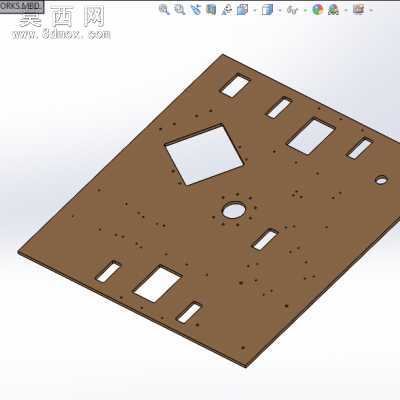Viewport: 400px width, 400px height.
Task: Expand the Hide/Show Items dropdown arrow
Action: [305, 10]
